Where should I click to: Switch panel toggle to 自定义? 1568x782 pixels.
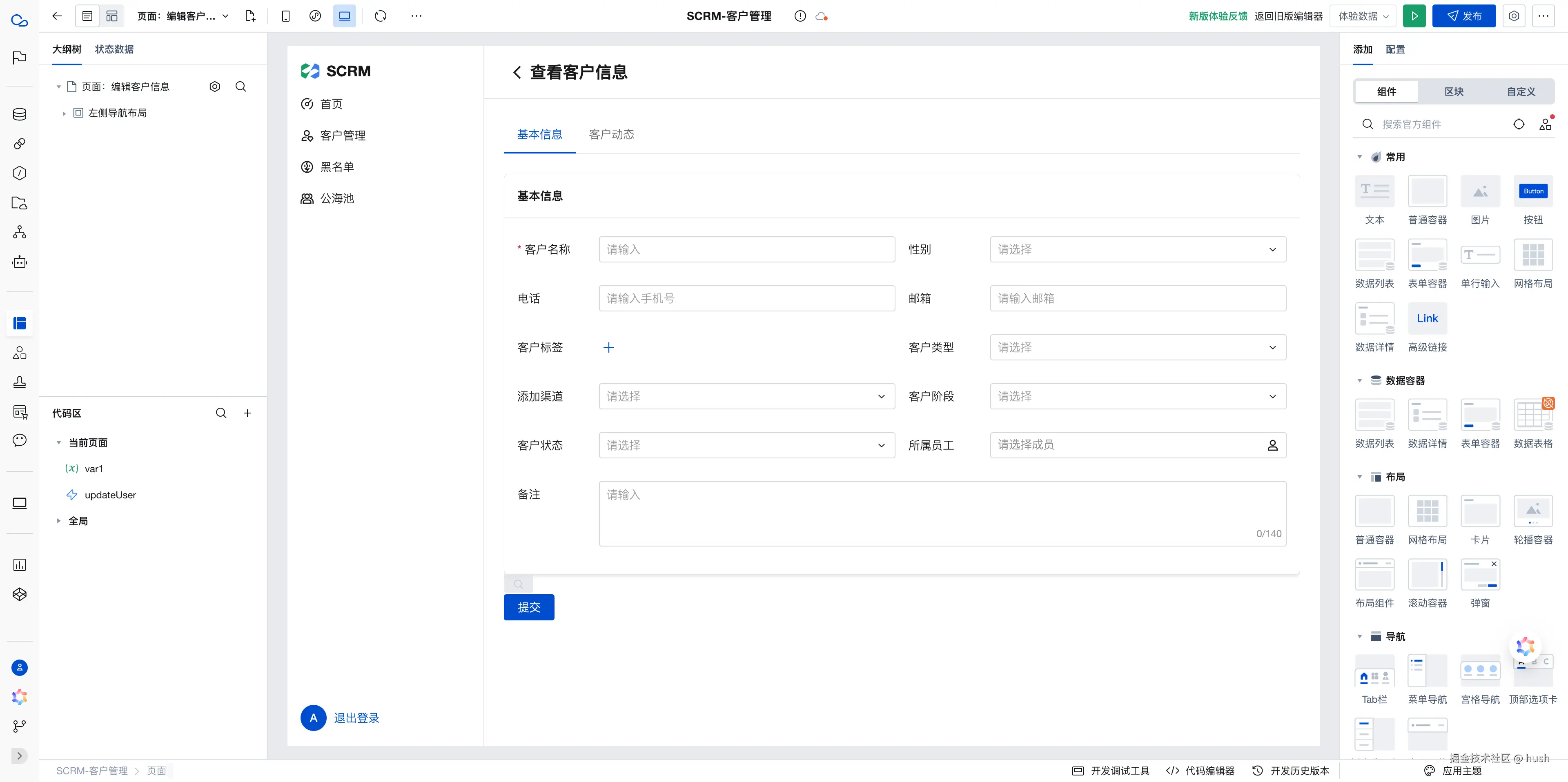[1521, 92]
